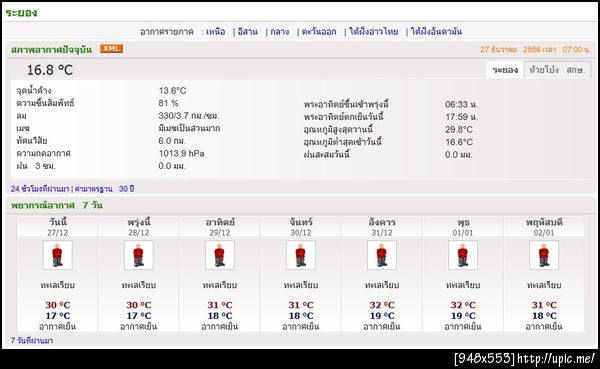Open the ตะวันออก regional weather link
This screenshot has height=369, width=600.
(319, 32)
